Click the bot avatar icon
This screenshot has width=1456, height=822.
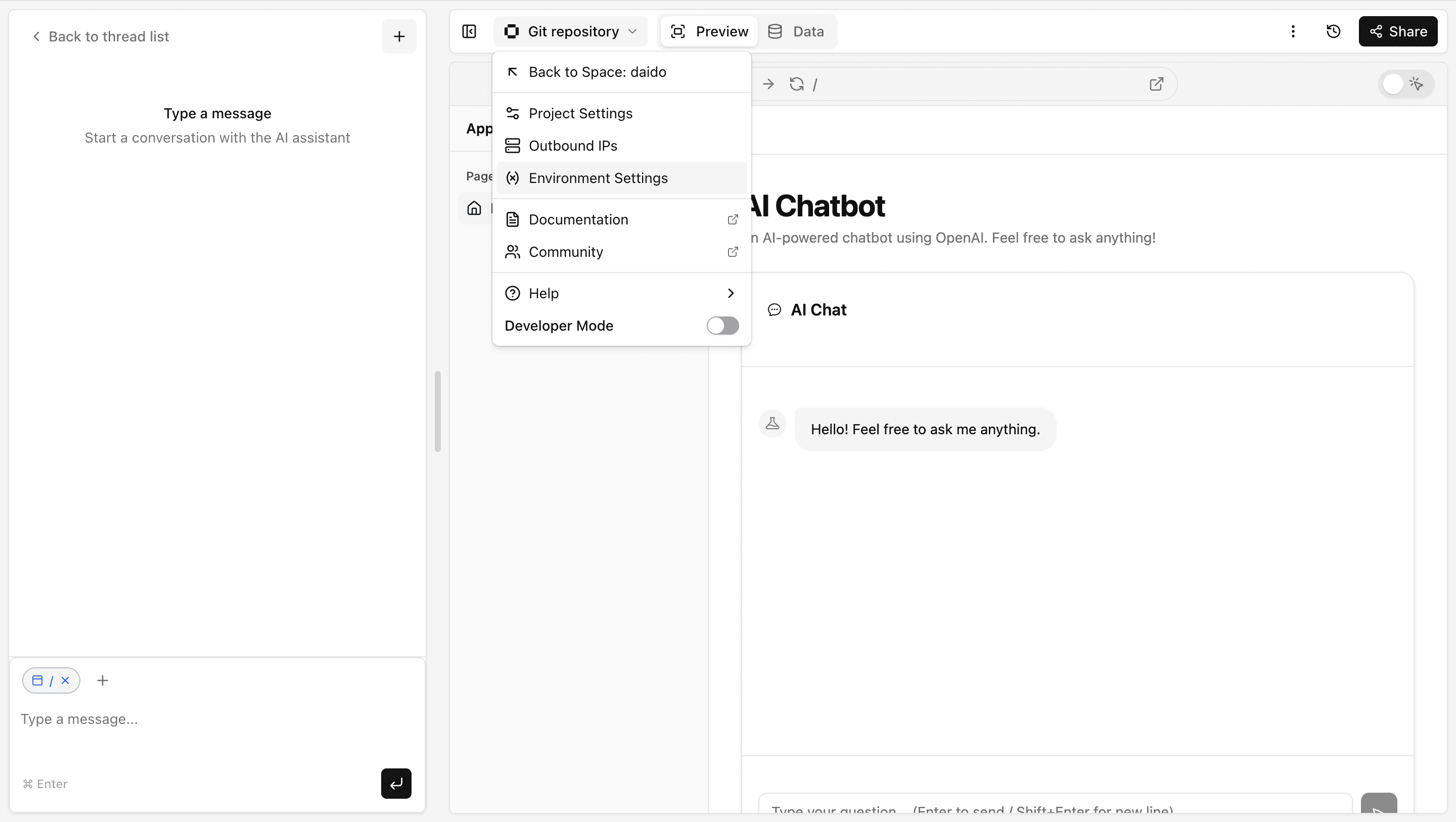click(x=772, y=424)
